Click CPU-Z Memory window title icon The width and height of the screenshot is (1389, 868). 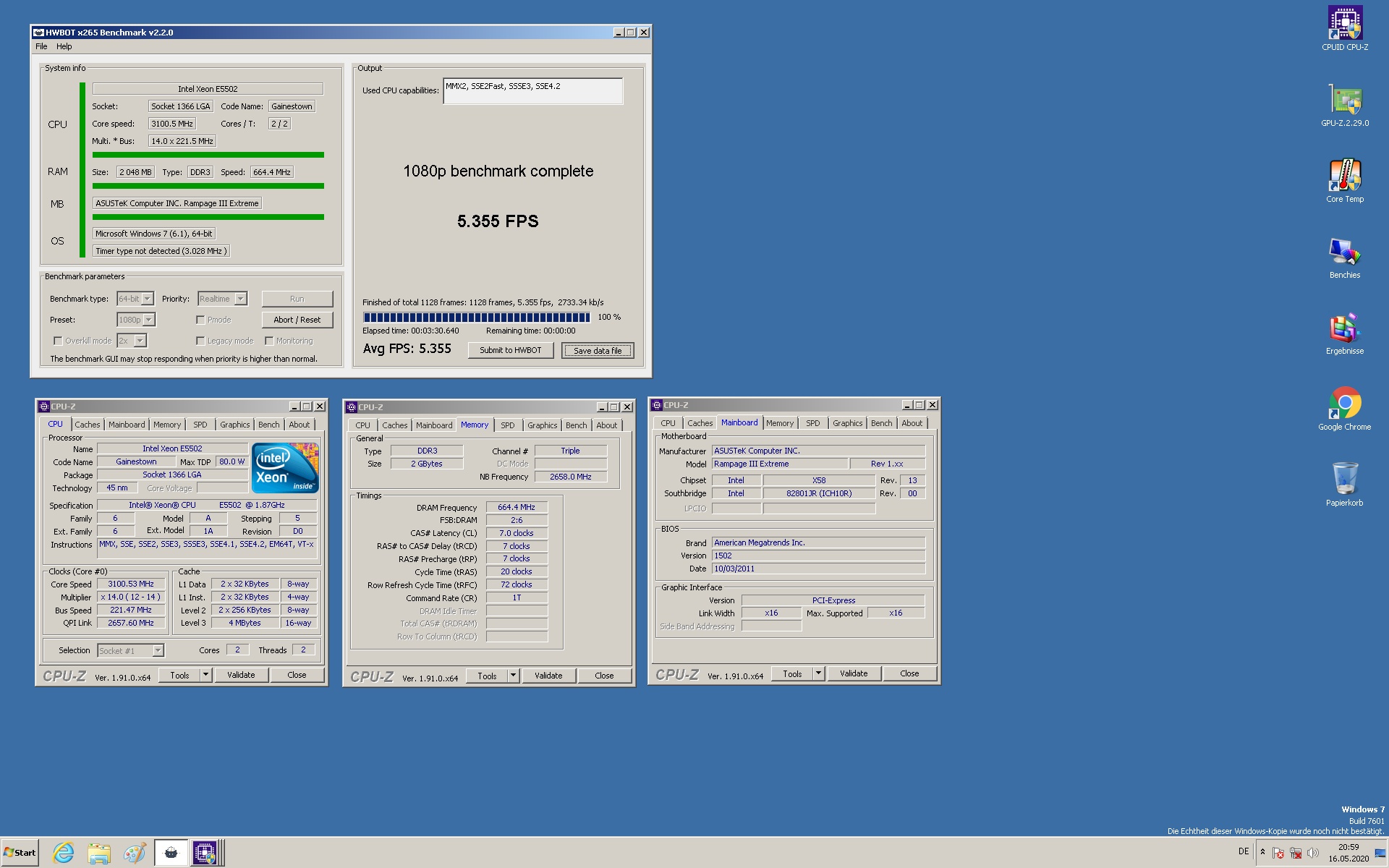[352, 407]
